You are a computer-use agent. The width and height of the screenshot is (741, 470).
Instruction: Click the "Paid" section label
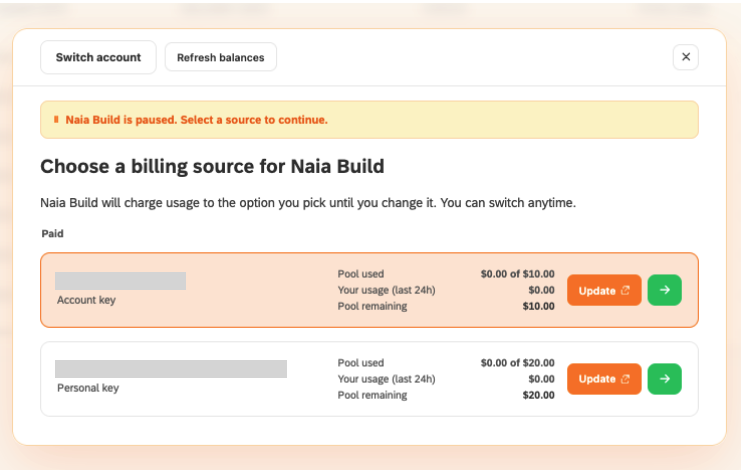click(x=52, y=234)
